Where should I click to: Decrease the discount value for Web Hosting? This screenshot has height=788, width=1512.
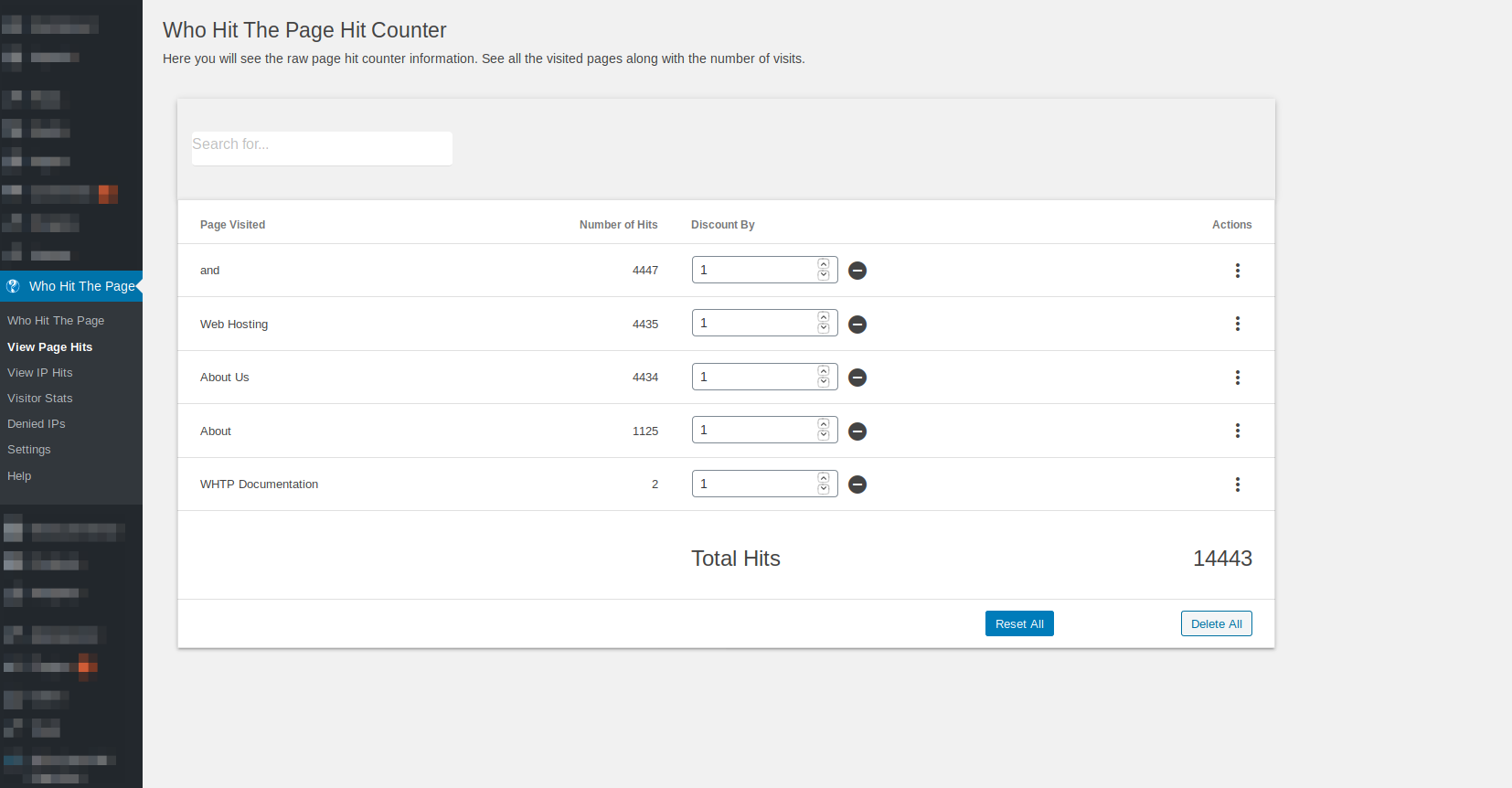(824, 328)
